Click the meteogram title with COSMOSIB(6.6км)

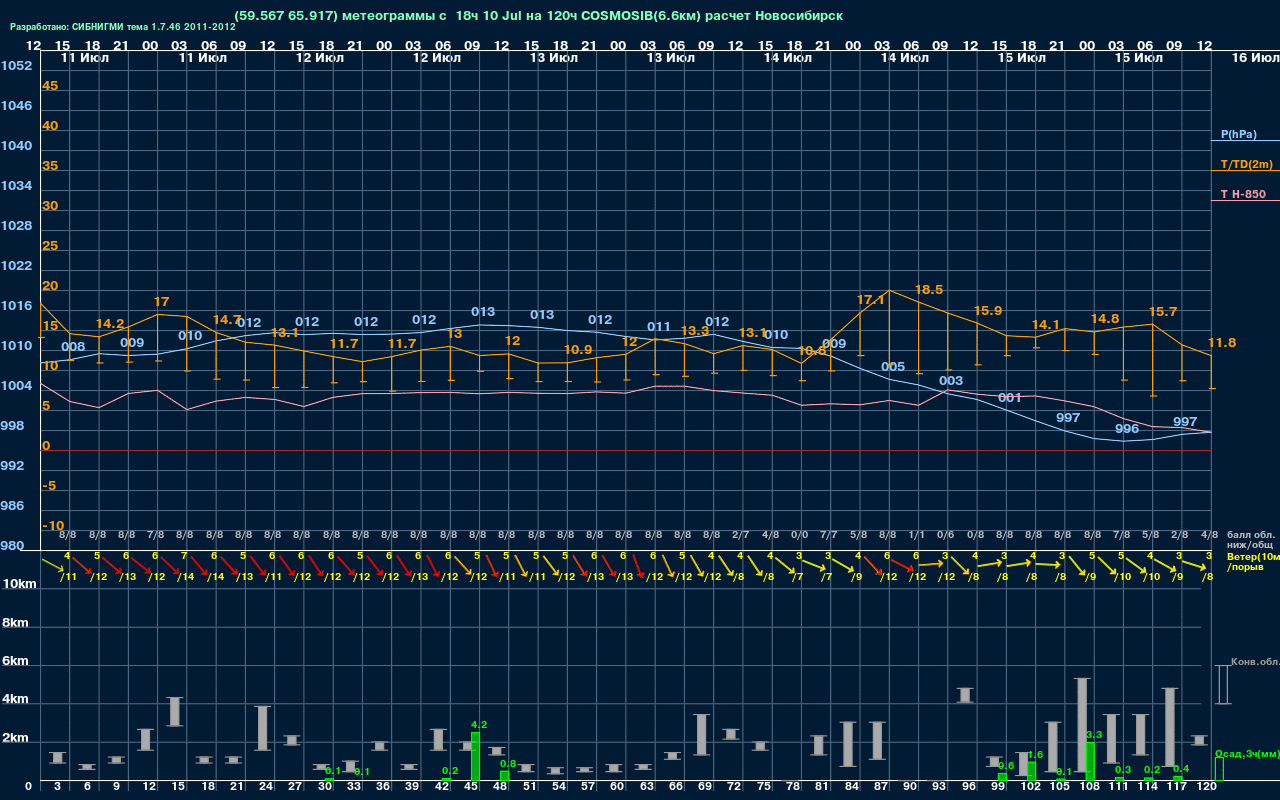pos(539,16)
